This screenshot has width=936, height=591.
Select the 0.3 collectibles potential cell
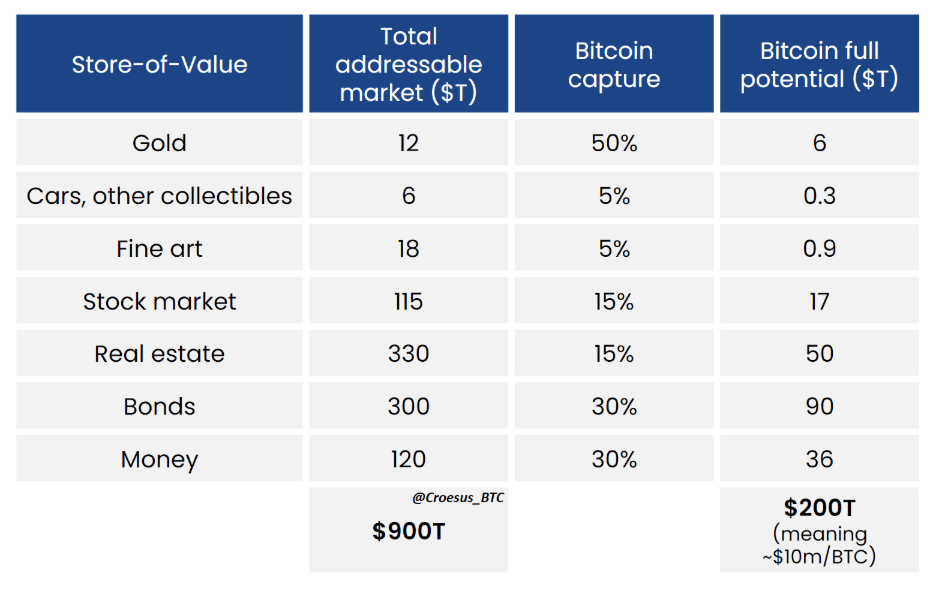coord(819,195)
